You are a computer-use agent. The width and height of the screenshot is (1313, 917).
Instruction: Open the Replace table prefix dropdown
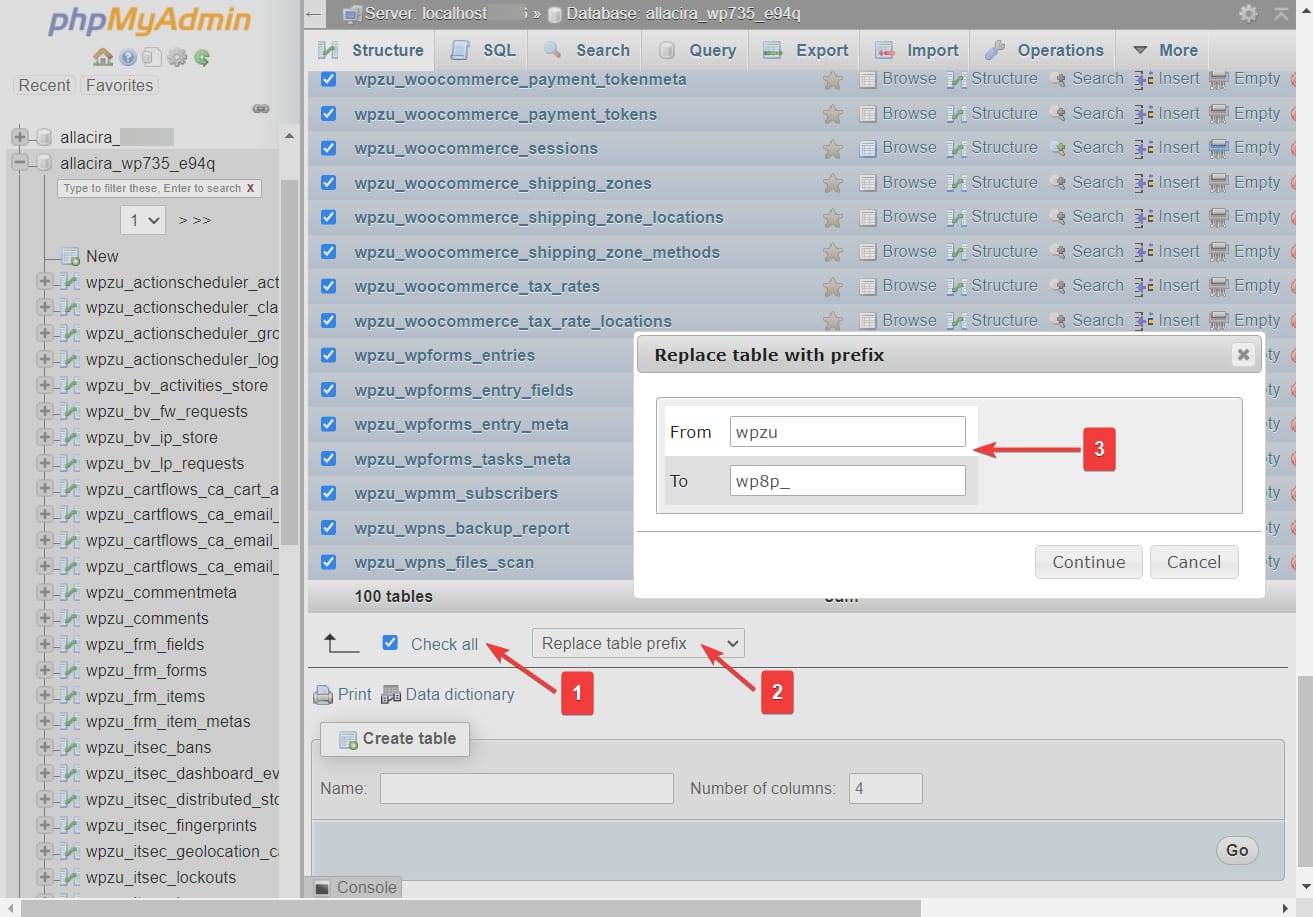[x=637, y=643]
